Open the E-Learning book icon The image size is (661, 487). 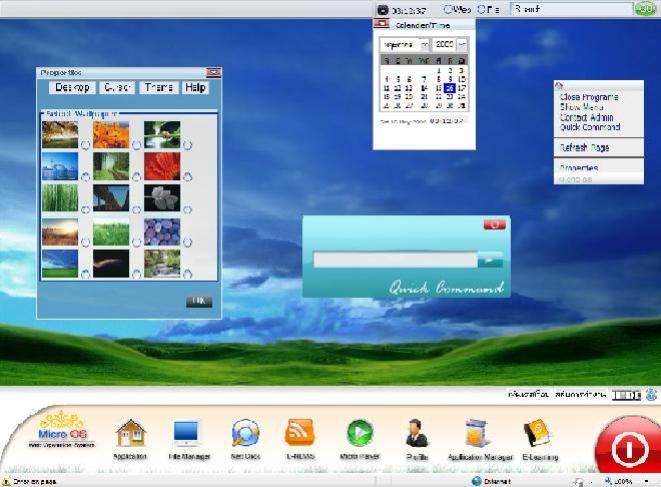(x=537, y=433)
